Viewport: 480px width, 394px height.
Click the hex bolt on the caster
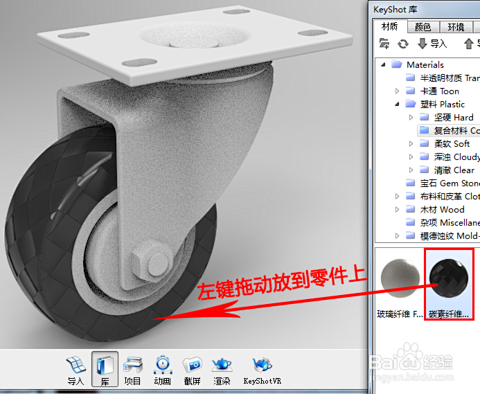click(152, 262)
